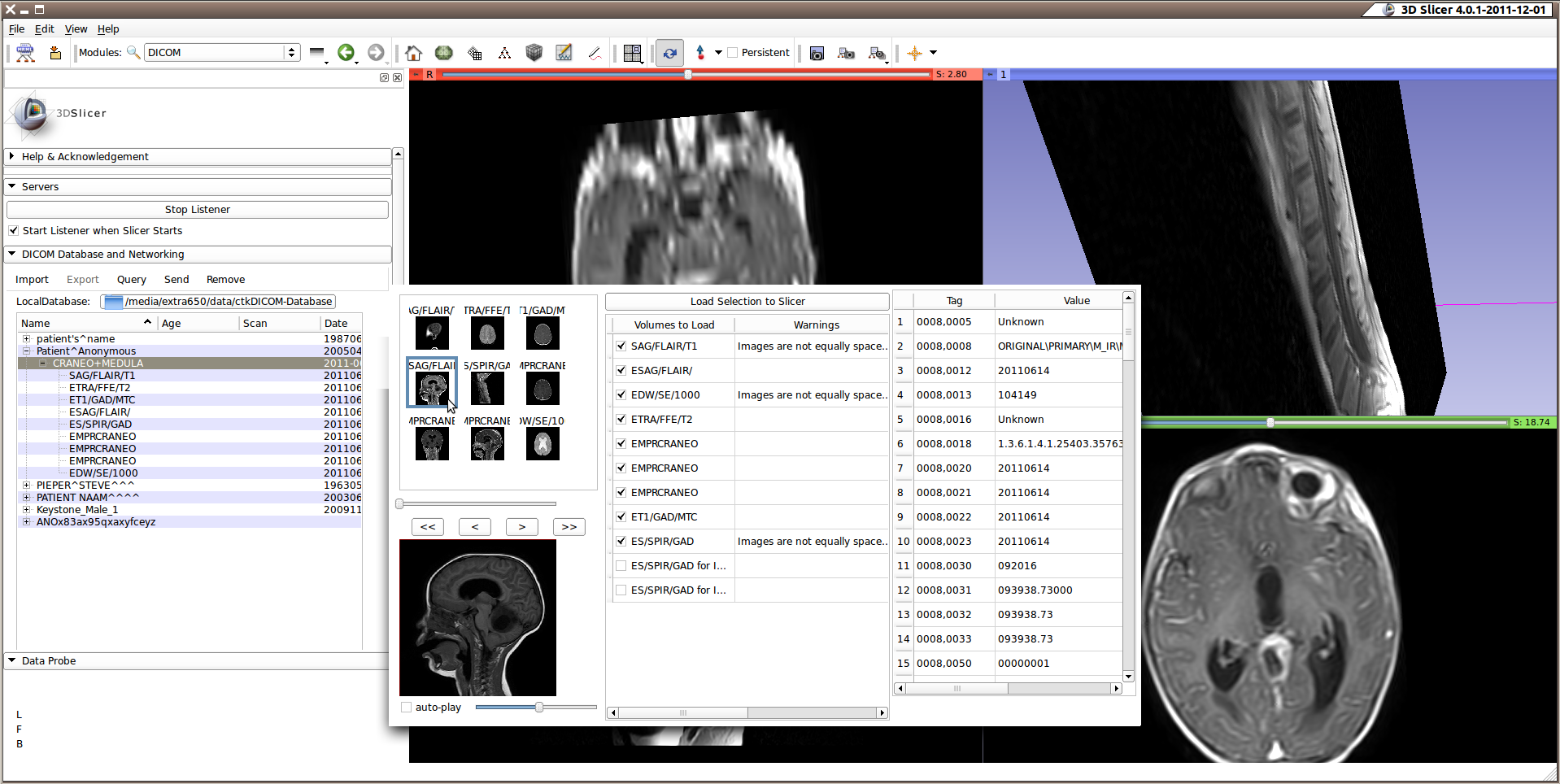The width and height of the screenshot is (1560, 784).
Task: Expand the Help & Acknowledgement section
Action: tap(85, 156)
